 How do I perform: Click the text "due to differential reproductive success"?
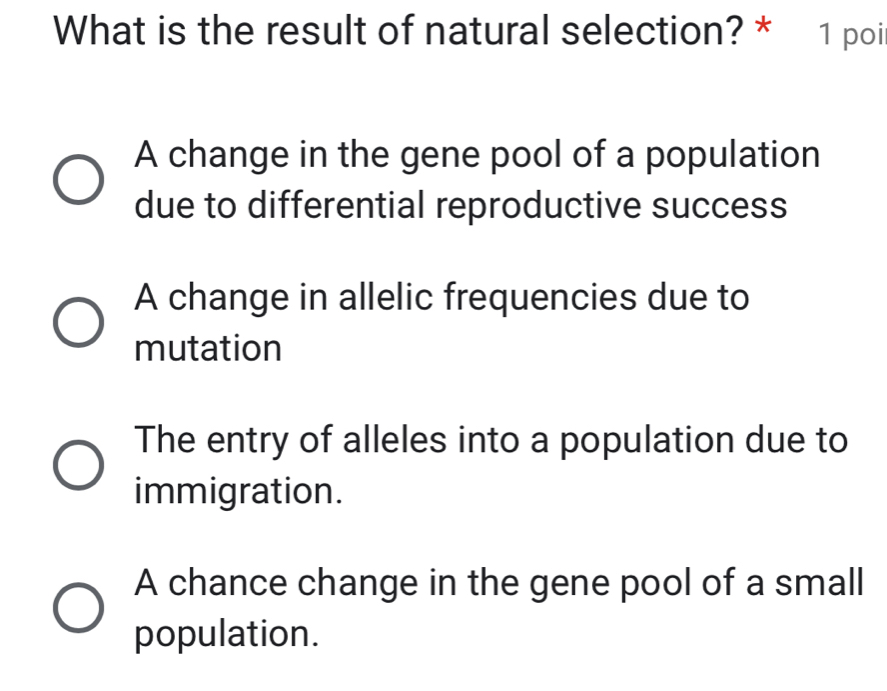click(460, 206)
